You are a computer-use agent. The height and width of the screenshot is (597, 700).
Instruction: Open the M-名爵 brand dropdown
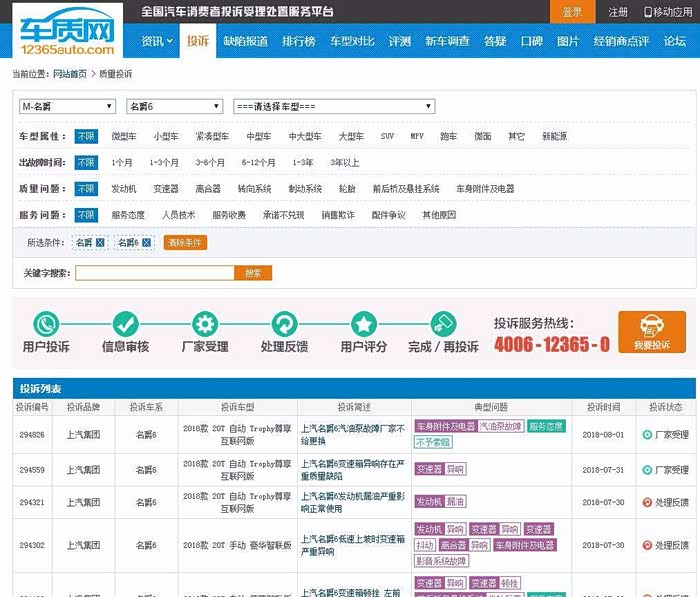pyautogui.click(x=67, y=106)
